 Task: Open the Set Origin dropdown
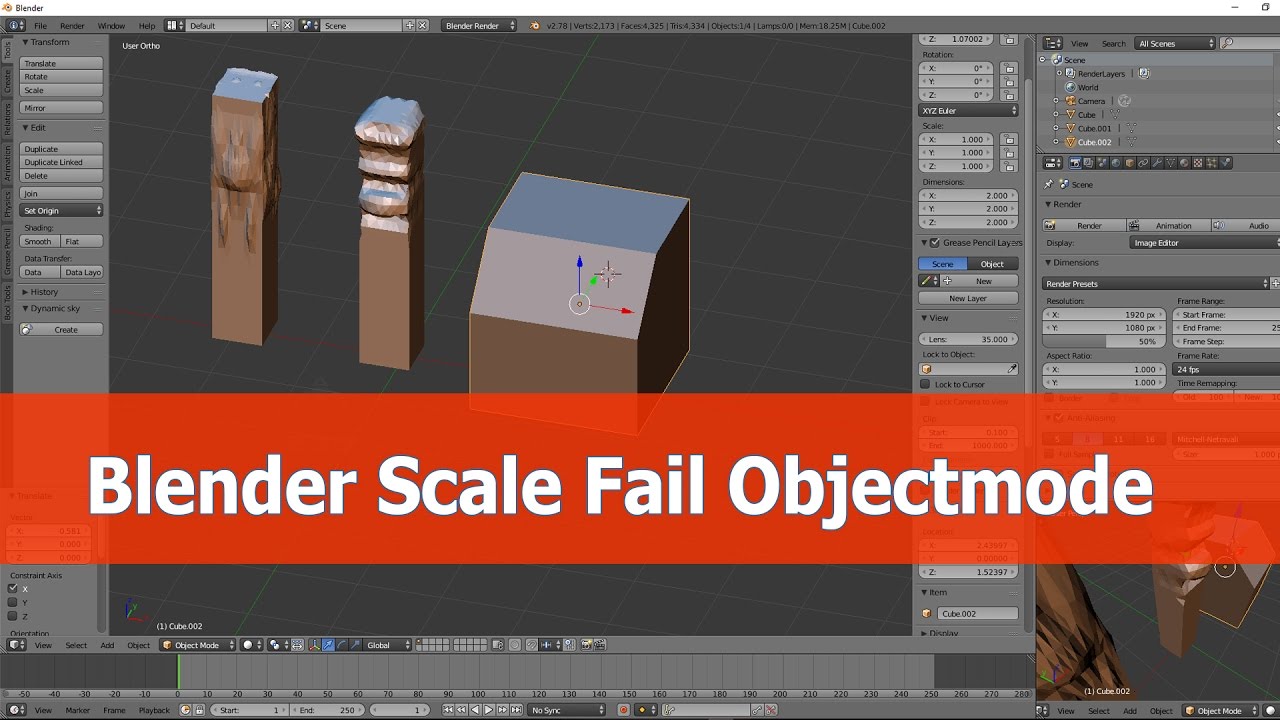point(62,210)
